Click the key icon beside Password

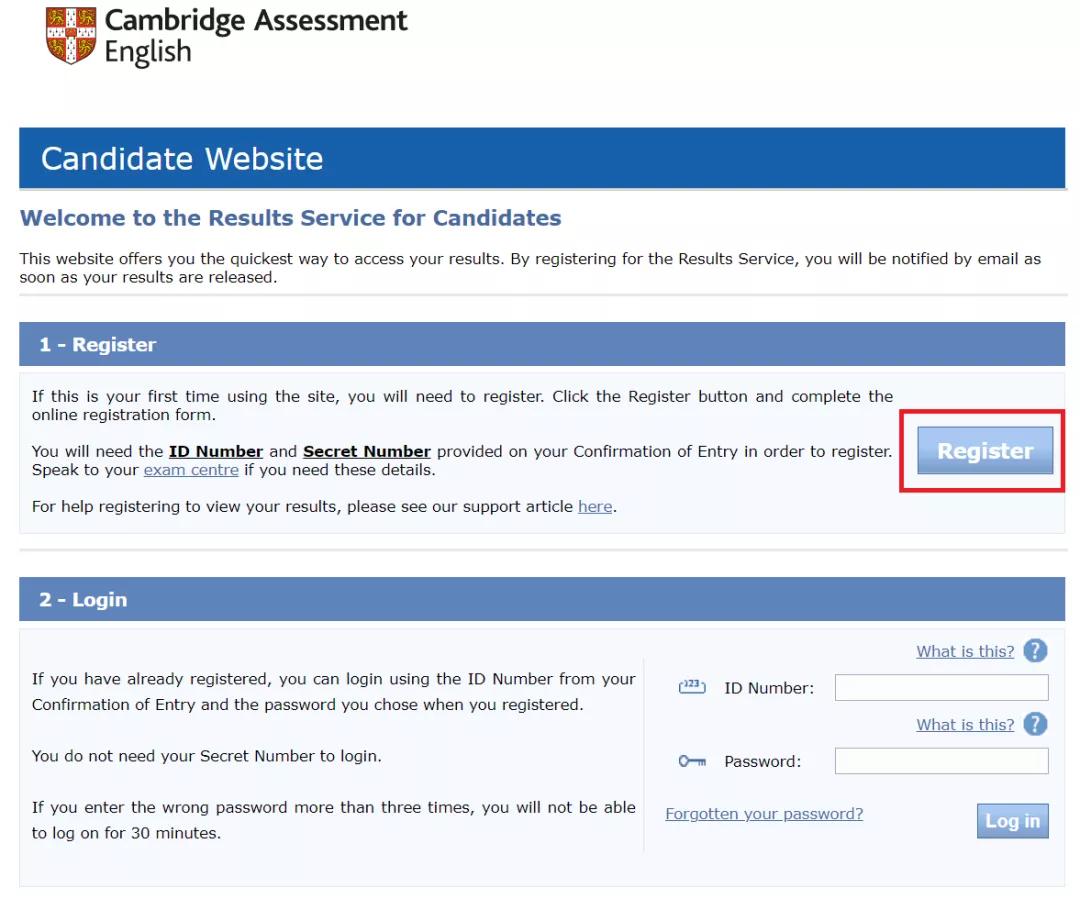(692, 761)
